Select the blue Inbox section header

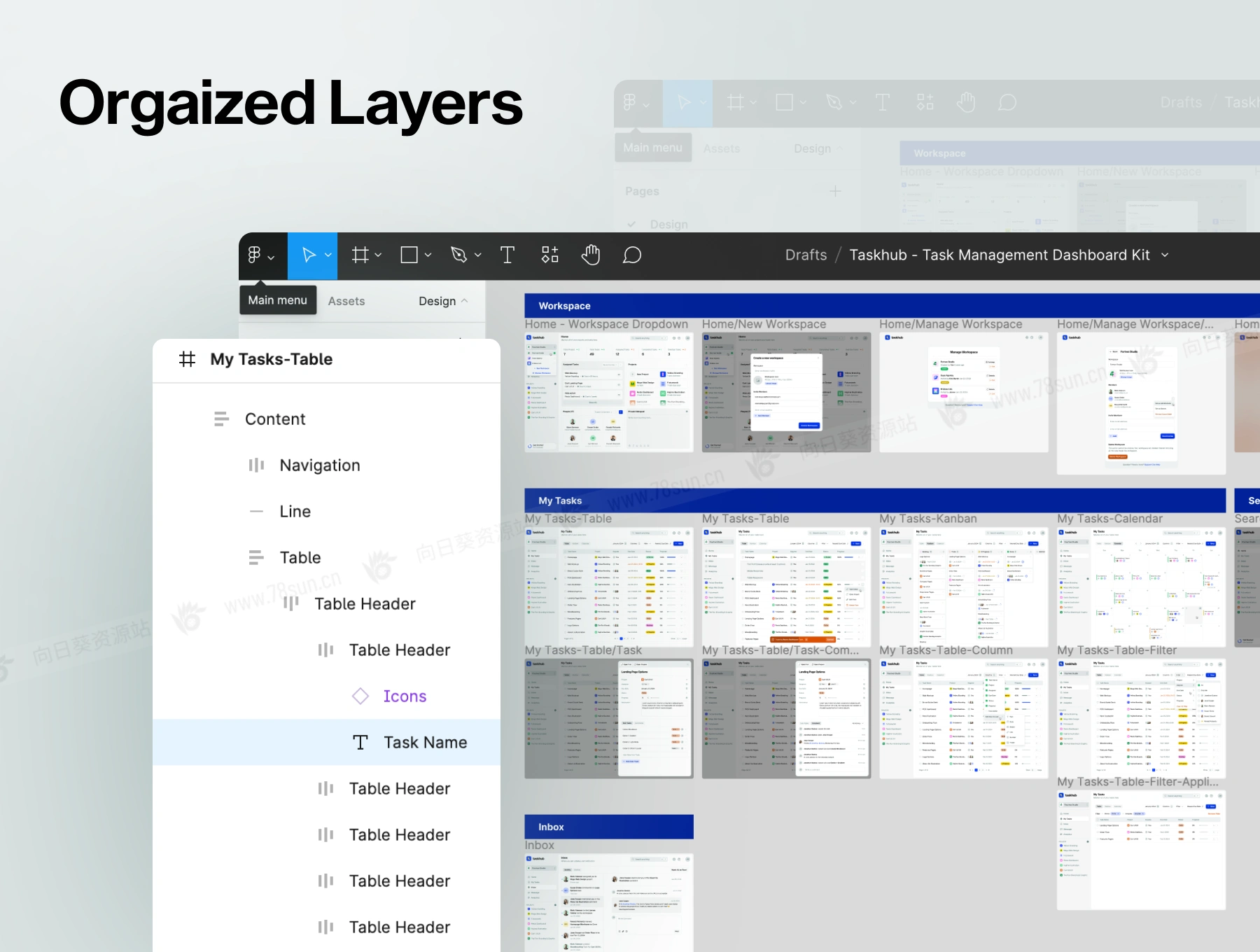(608, 827)
